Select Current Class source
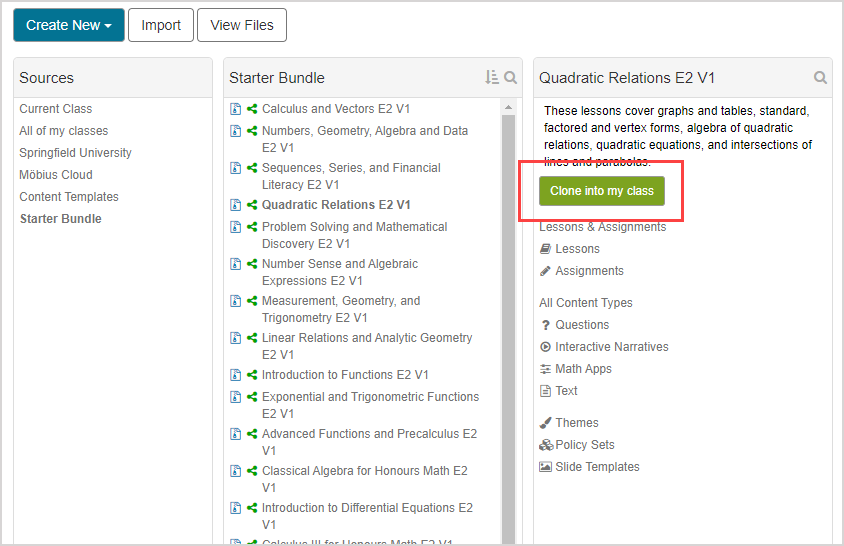Image resolution: width=844 pixels, height=546 pixels. pyautogui.click(x=56, y=109)
